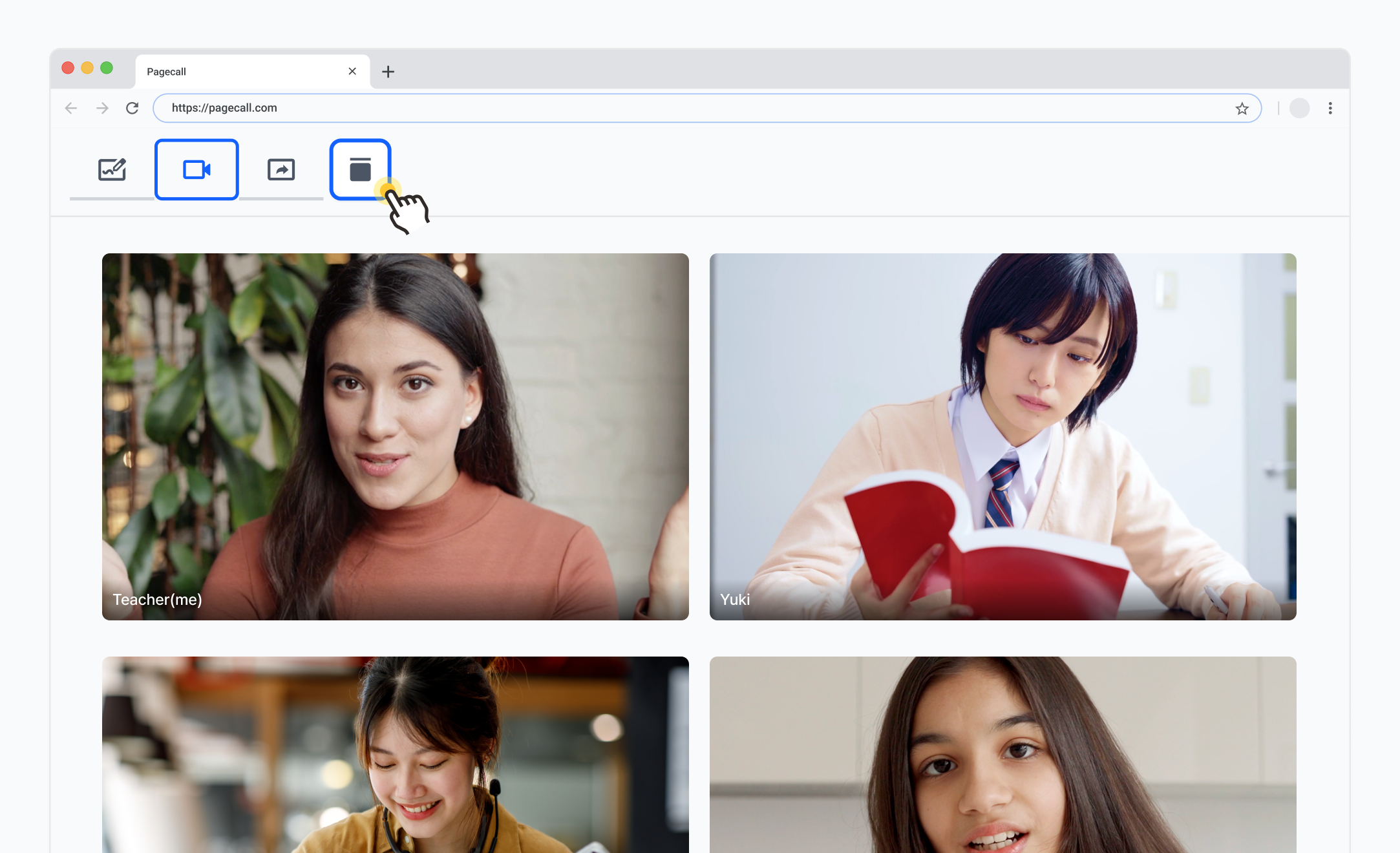Click the pagecall.com address bar
Screen dimensions: 1400x853
707,108
